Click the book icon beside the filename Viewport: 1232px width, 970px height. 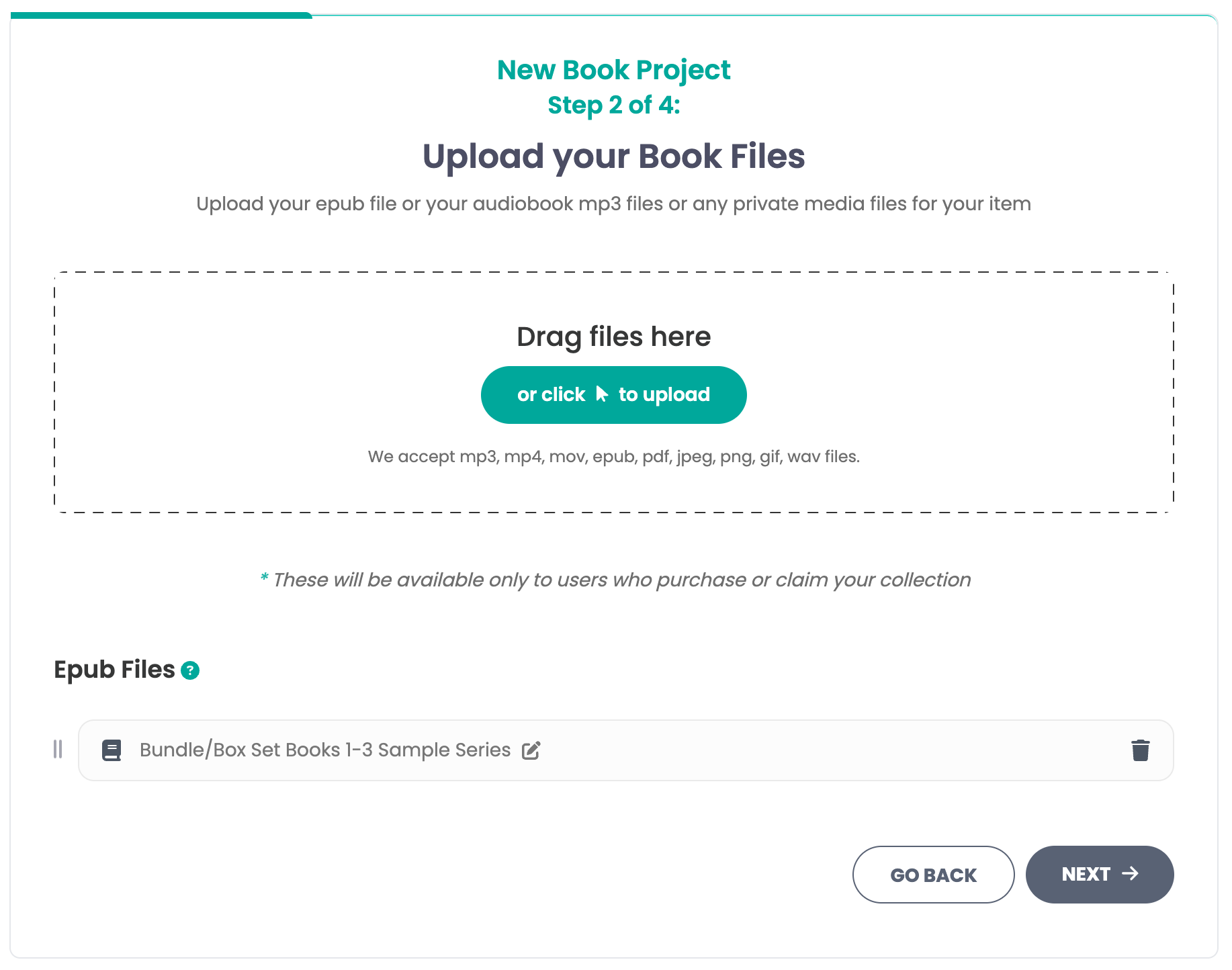pos(112,750)
